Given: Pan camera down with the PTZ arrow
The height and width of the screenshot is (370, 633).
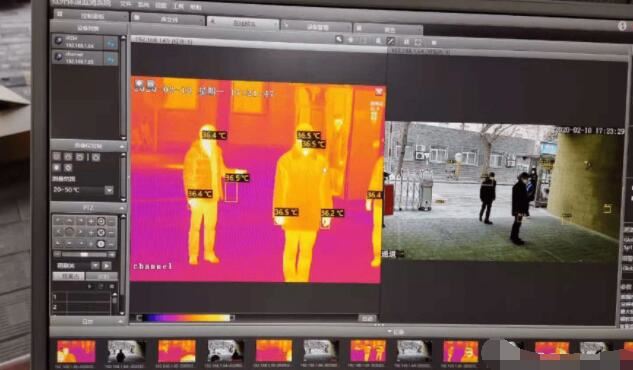Looking at the screenshot, I should [69, 243].
